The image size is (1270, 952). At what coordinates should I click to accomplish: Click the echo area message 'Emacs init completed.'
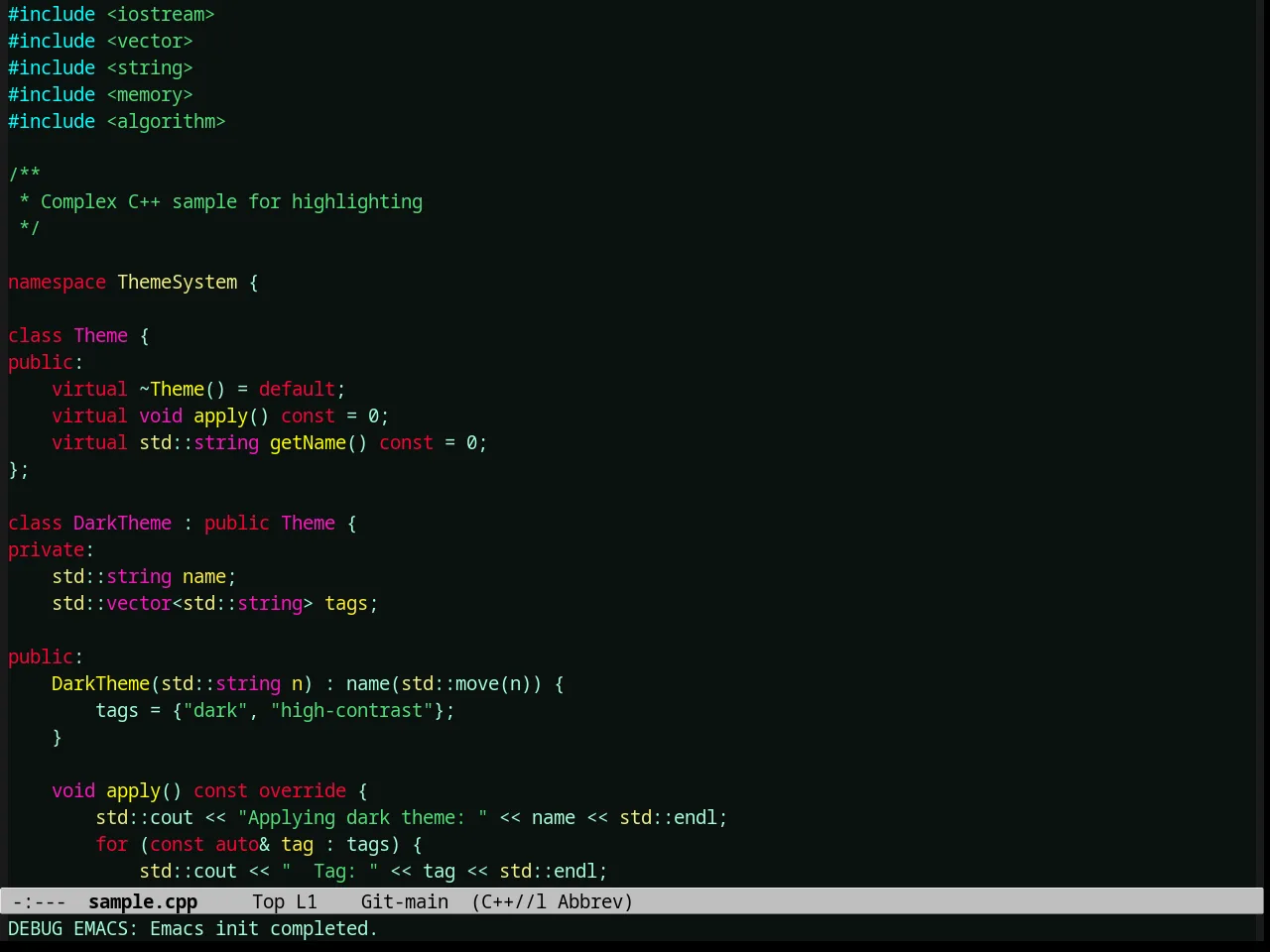(x=264, y=928)
